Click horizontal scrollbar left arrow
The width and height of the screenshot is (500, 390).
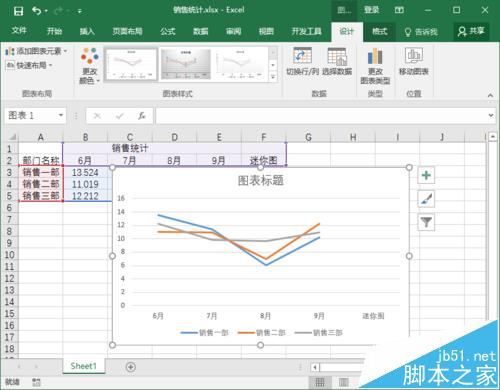pyautogui.click(x=314, y=367)
